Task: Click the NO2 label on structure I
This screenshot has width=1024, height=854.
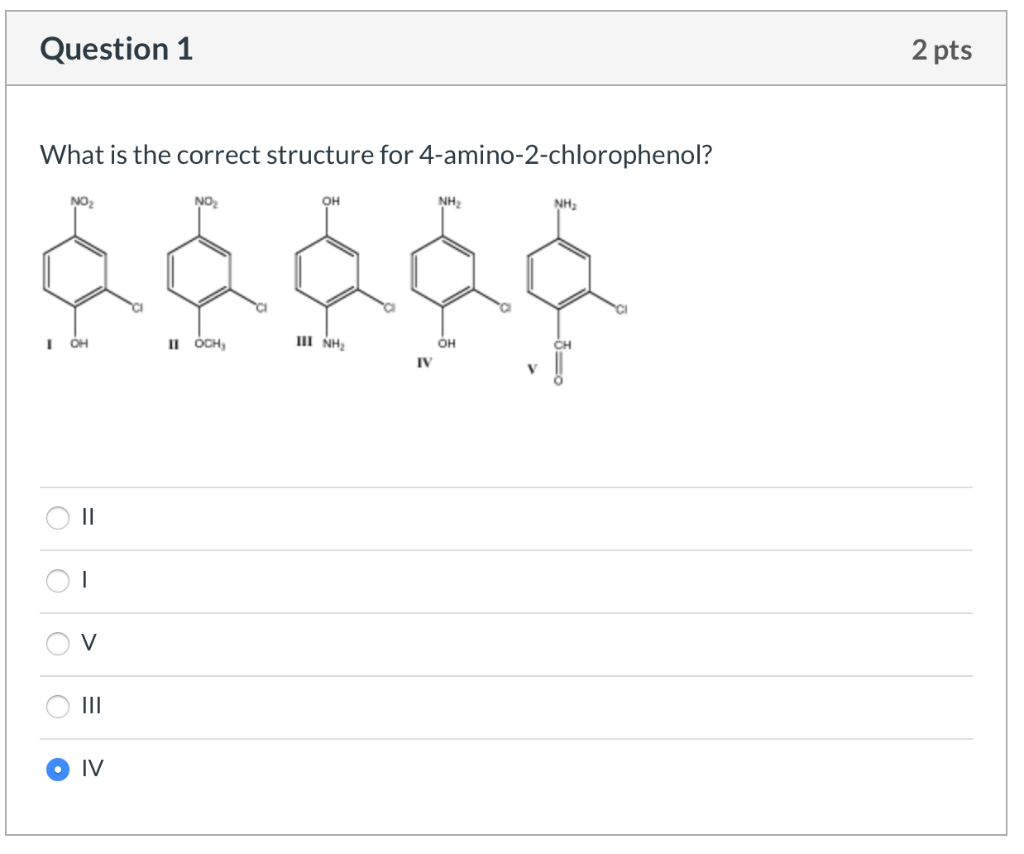Action: pos(80,200)
